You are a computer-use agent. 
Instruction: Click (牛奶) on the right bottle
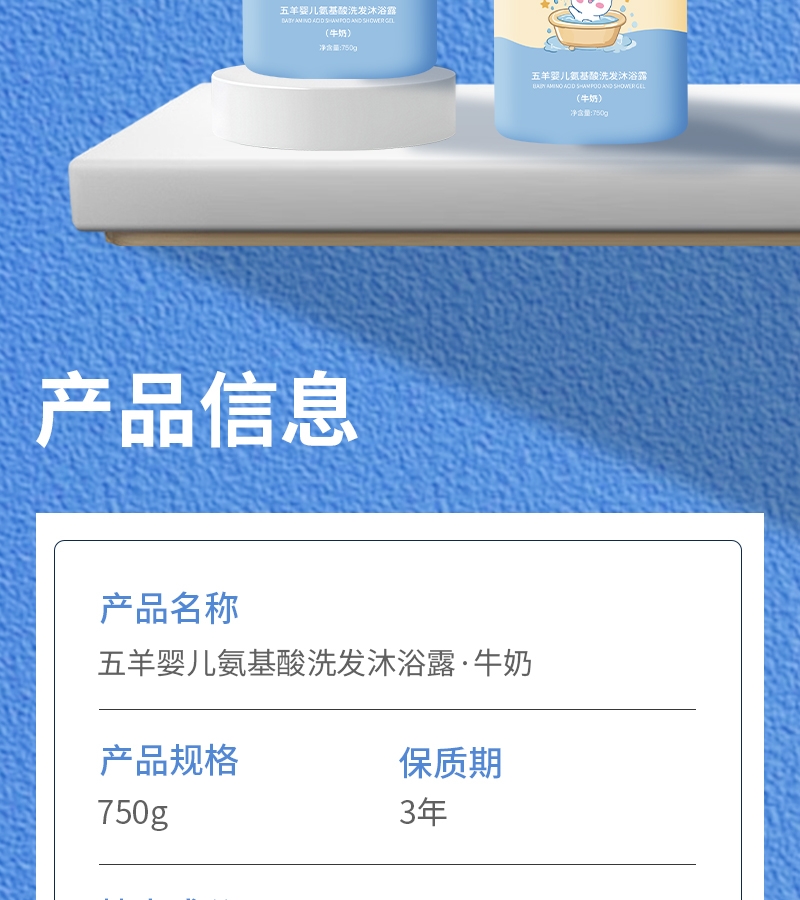coord(589,99)
